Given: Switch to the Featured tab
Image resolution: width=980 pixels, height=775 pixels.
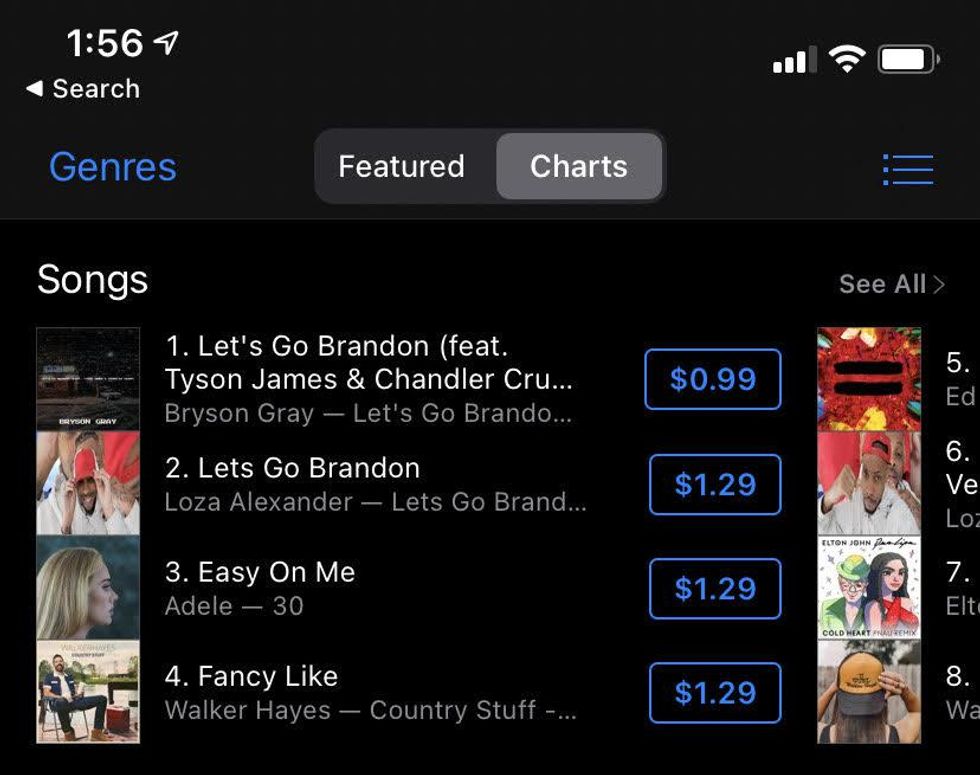Looking at the screenshot, I should pos(401,166).
